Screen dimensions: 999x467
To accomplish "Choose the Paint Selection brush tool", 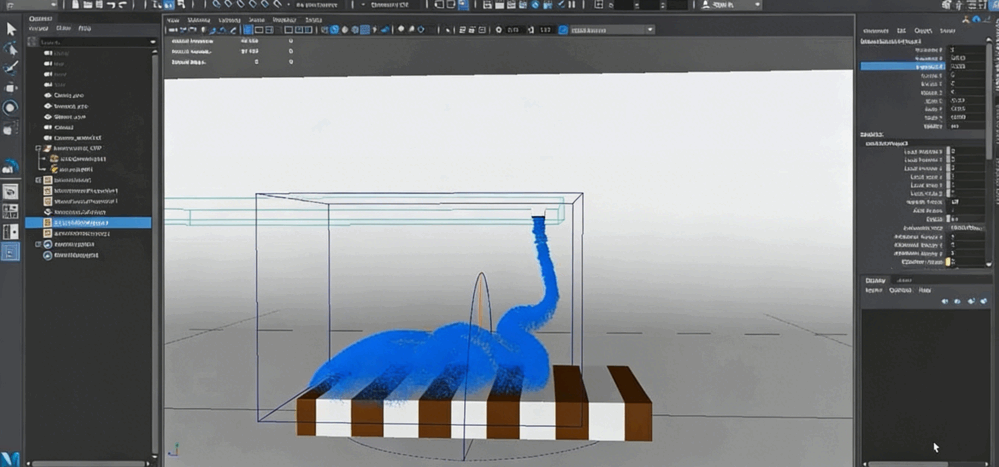I will (11, 68).
